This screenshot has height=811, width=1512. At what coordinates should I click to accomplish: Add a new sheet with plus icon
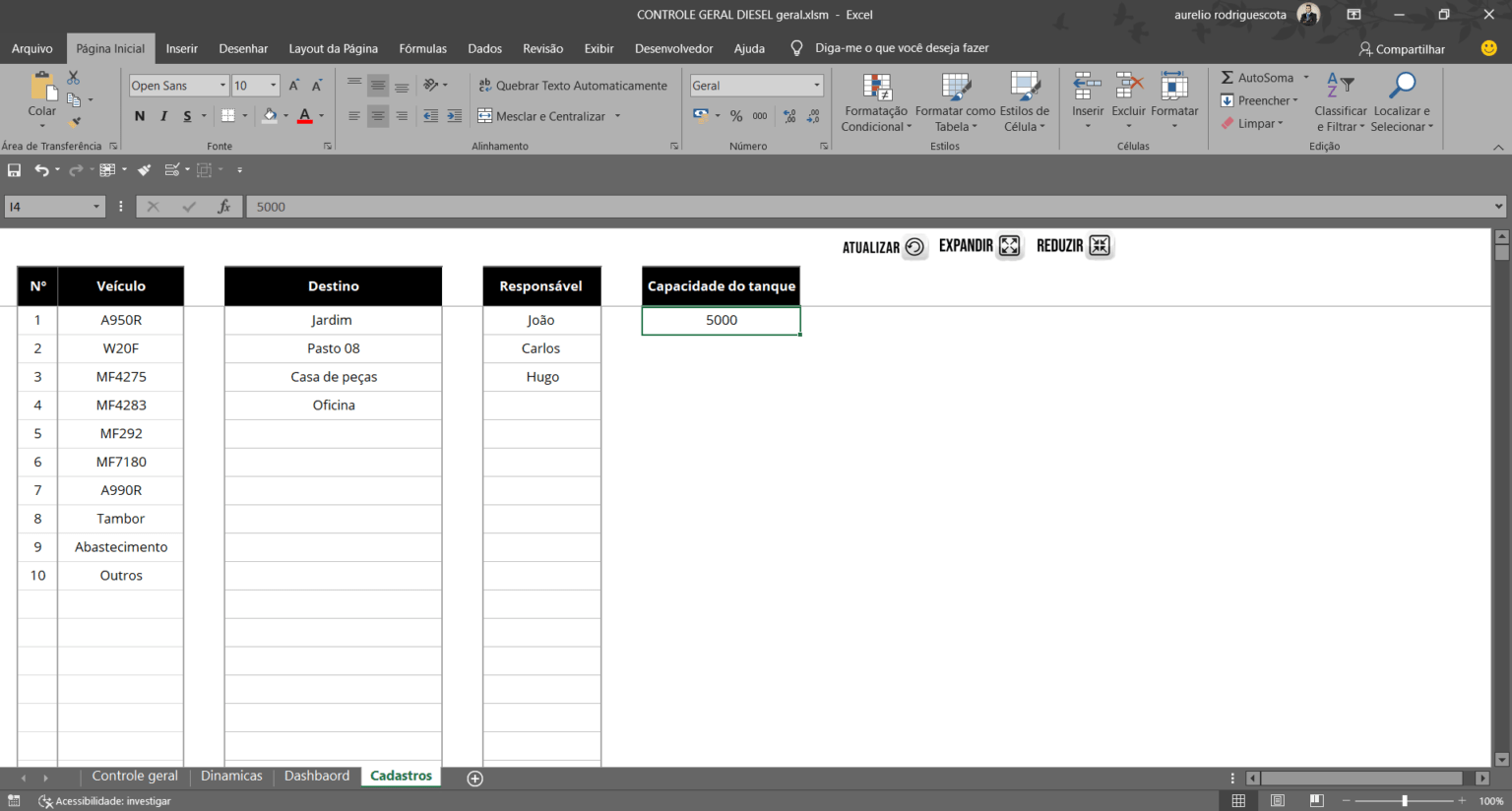[x=474, y=779]
